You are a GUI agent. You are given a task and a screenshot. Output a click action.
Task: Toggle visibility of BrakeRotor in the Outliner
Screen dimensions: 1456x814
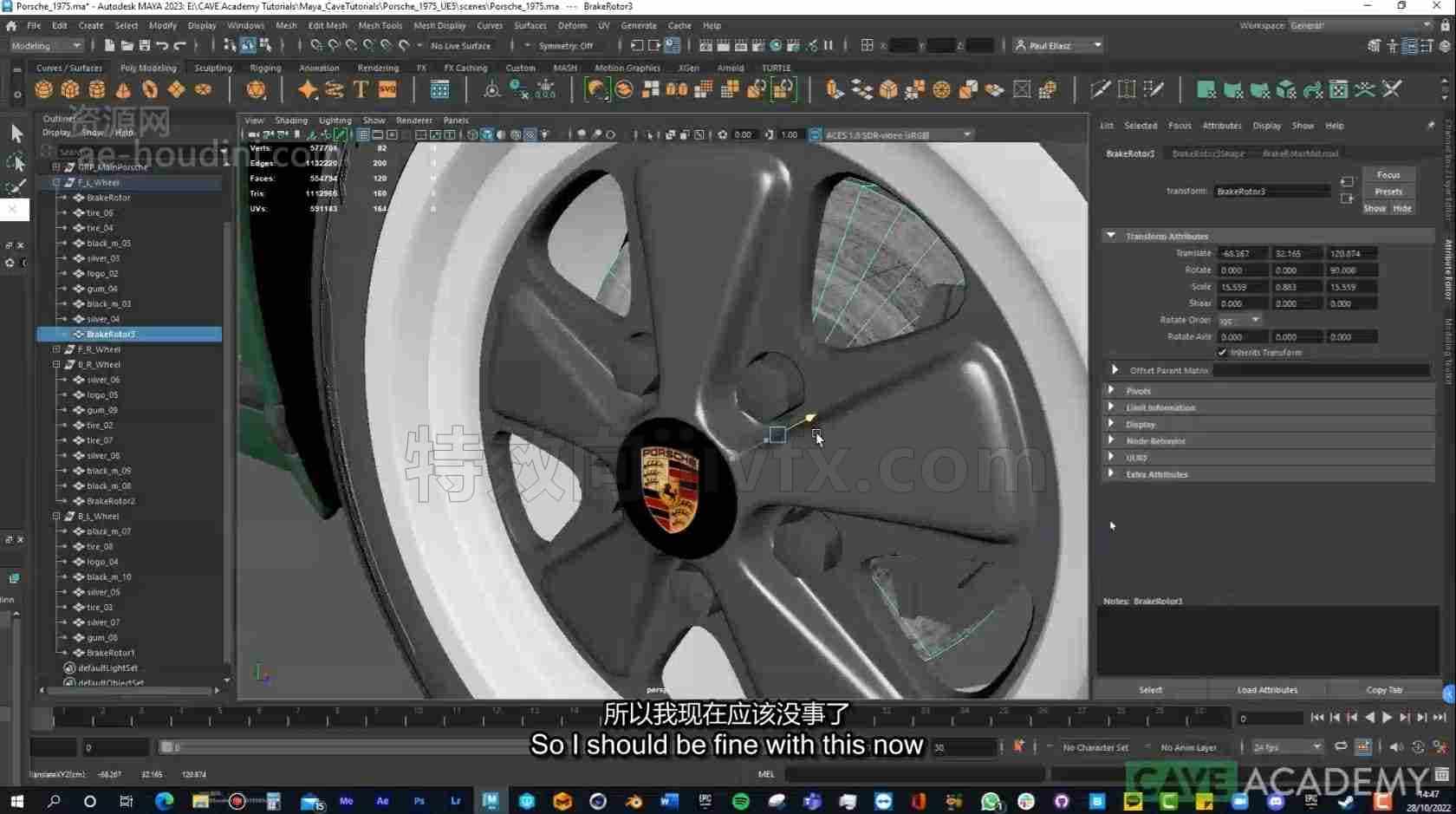[x=79, y=198]
